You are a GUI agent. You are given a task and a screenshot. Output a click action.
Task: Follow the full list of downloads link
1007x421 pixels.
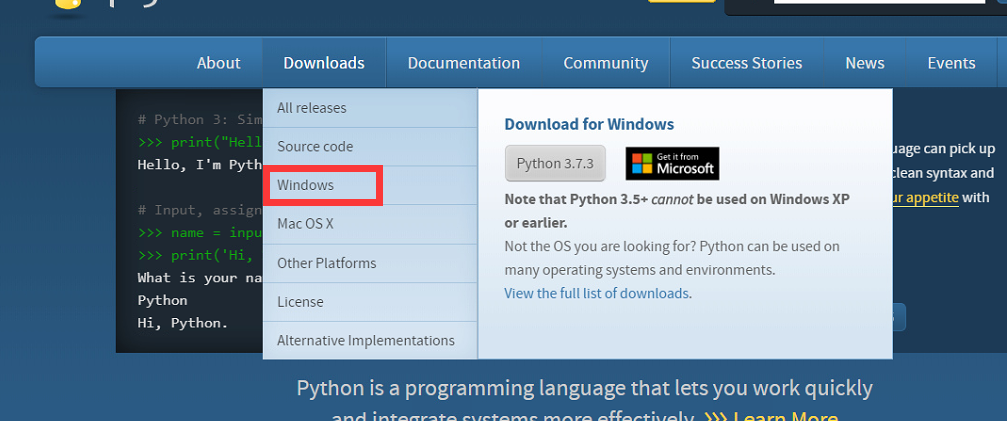click(x=597, y=293)
